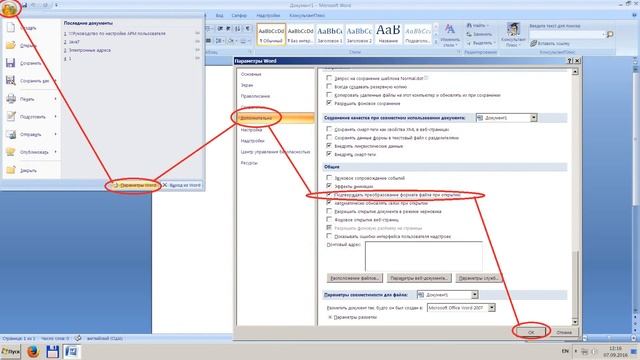Toggle show add-in user interface errors checkbox
Image resolution: width=640 pixels, height=360 pixels.
pyautogui.click(x=329, y=236)
